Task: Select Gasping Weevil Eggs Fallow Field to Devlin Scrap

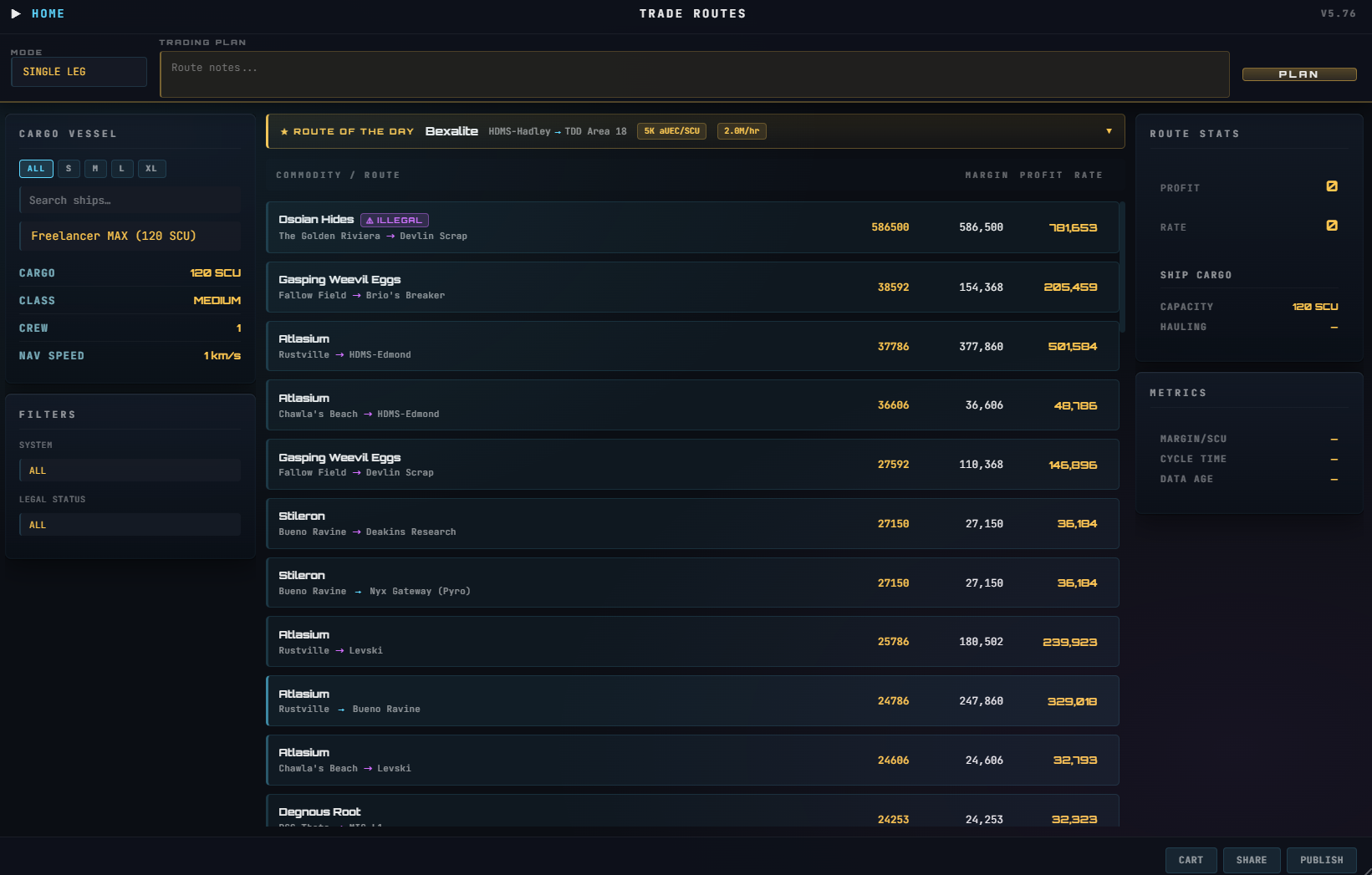Action: [x=692, y=465]
